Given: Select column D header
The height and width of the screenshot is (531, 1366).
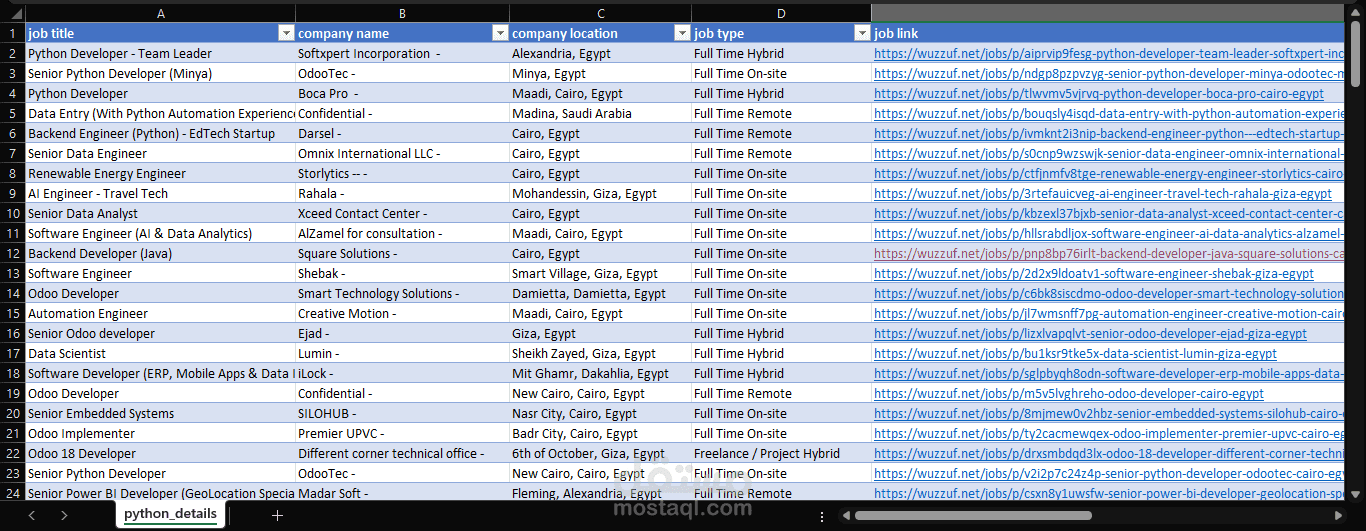Looking at the screenshot, I should pyautogui.click(x=781, y=13).
